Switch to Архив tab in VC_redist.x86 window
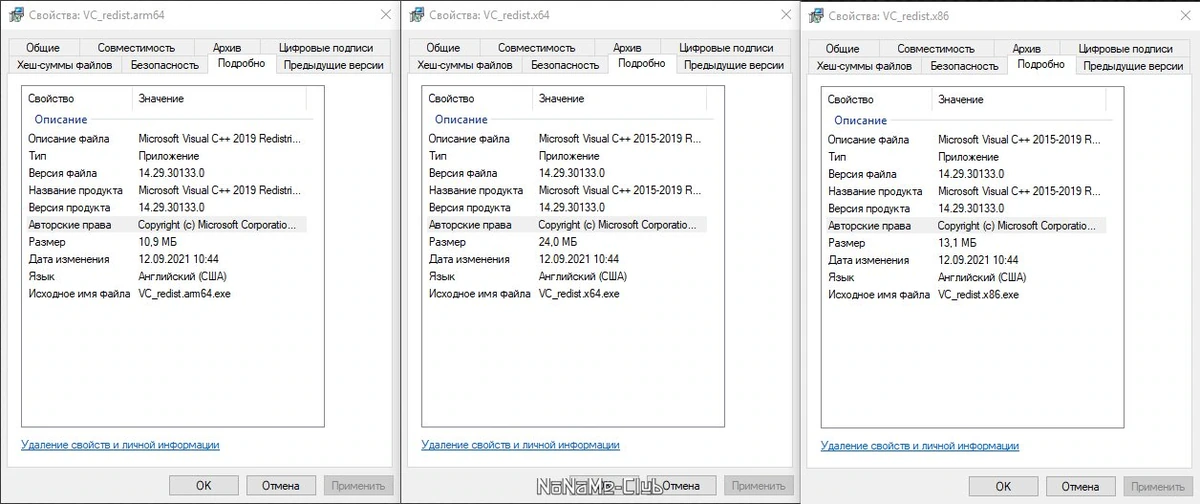The height and width of the screenshot is (504, 1200). (1027, 48)
